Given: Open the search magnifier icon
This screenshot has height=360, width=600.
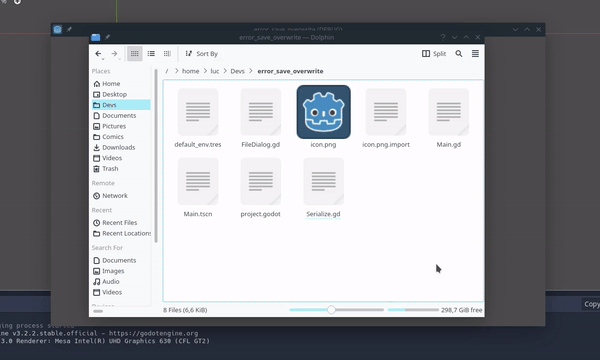Looking at the screenshot, I should tap(459, 54).
